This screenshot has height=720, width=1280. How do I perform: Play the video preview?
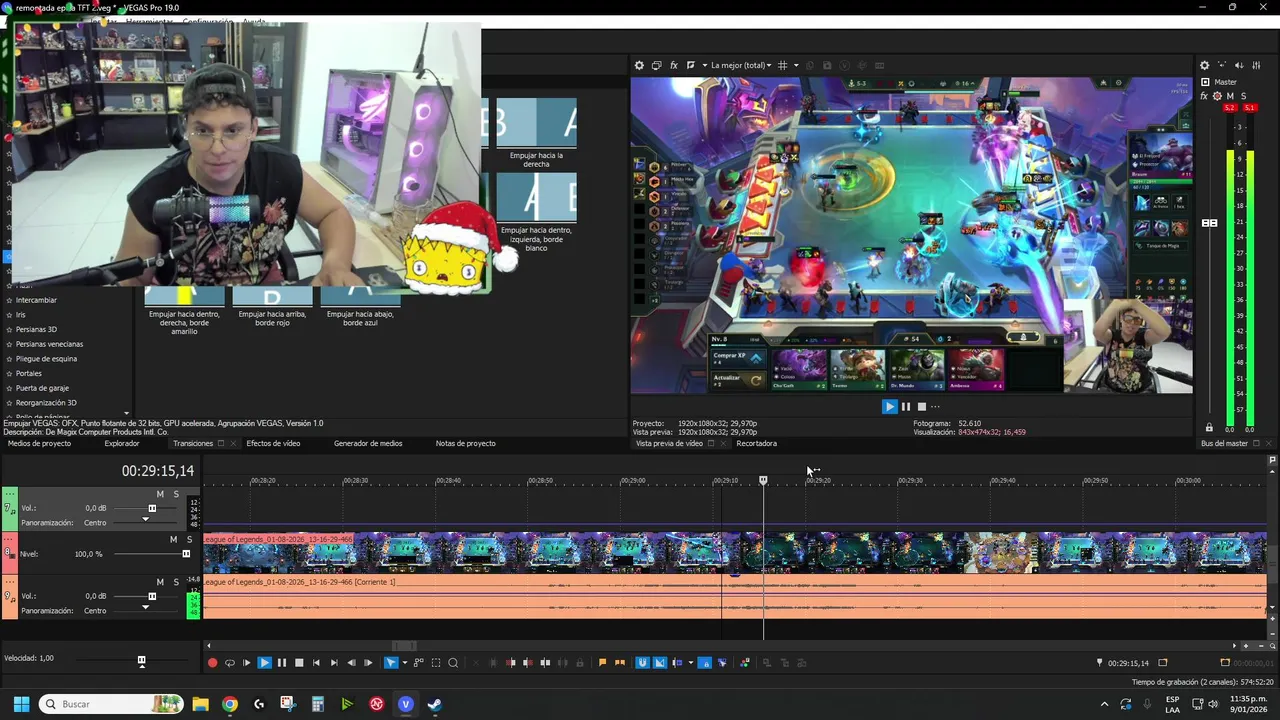click(889, 406)
